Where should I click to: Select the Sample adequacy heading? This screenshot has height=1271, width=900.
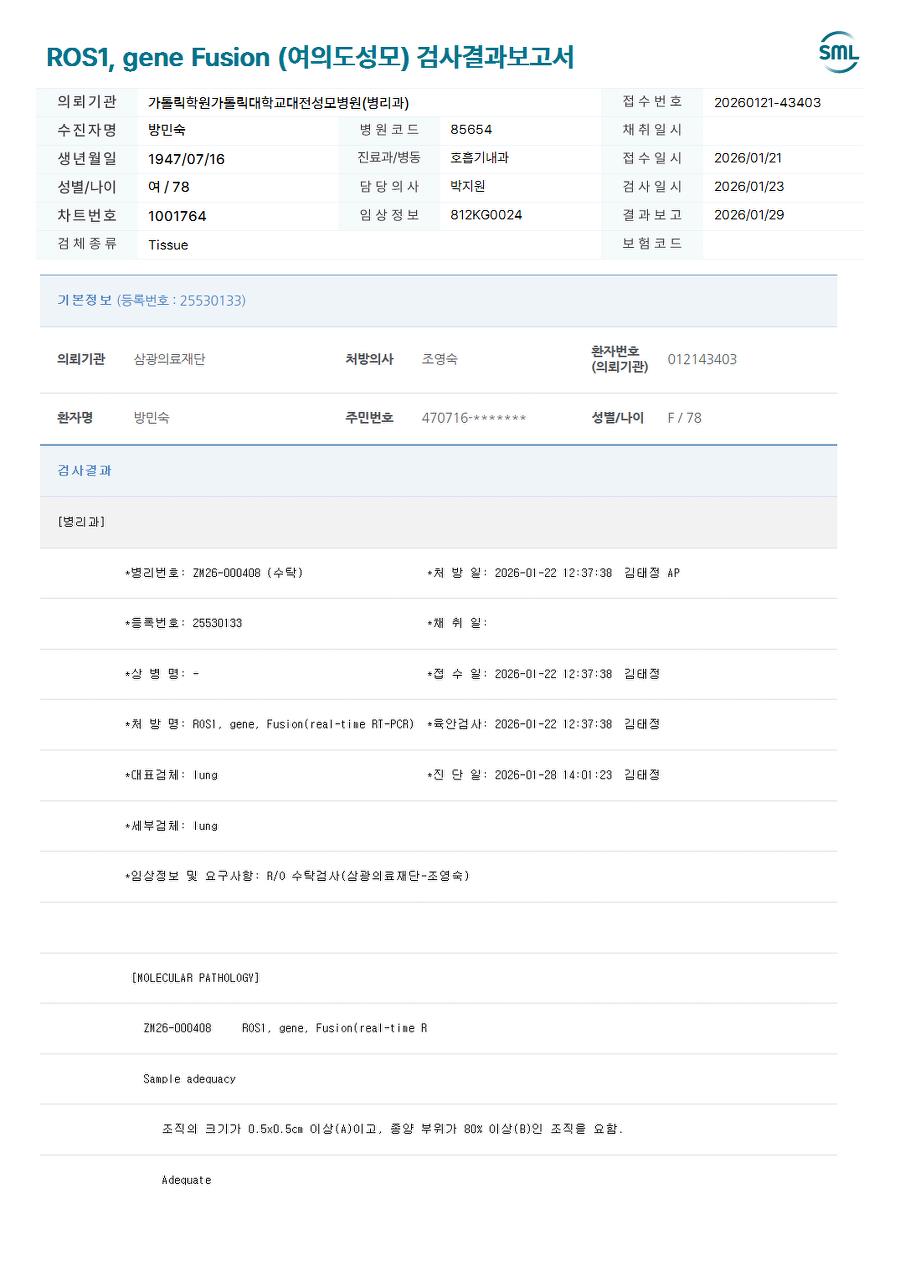pyautogui.click(x=189, y=1079)
